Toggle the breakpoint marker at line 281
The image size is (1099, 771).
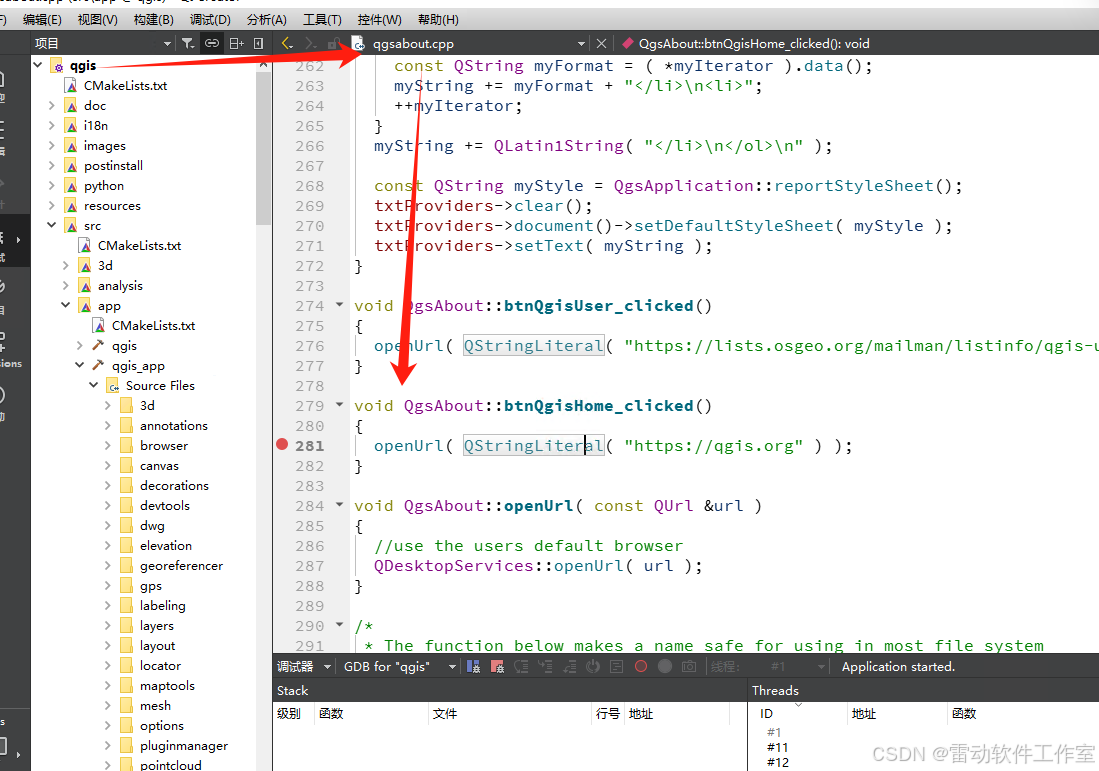tap(282, 444)
